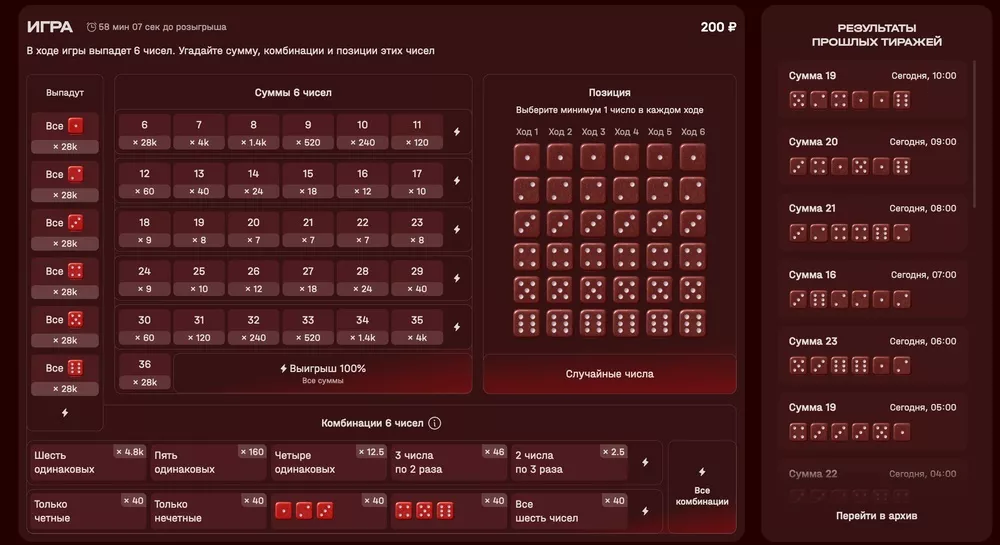The width and height of the screenshot is (1000, 545).
Task: Click lightning icon beside sums 6–11 row
Action: [457, 132]
